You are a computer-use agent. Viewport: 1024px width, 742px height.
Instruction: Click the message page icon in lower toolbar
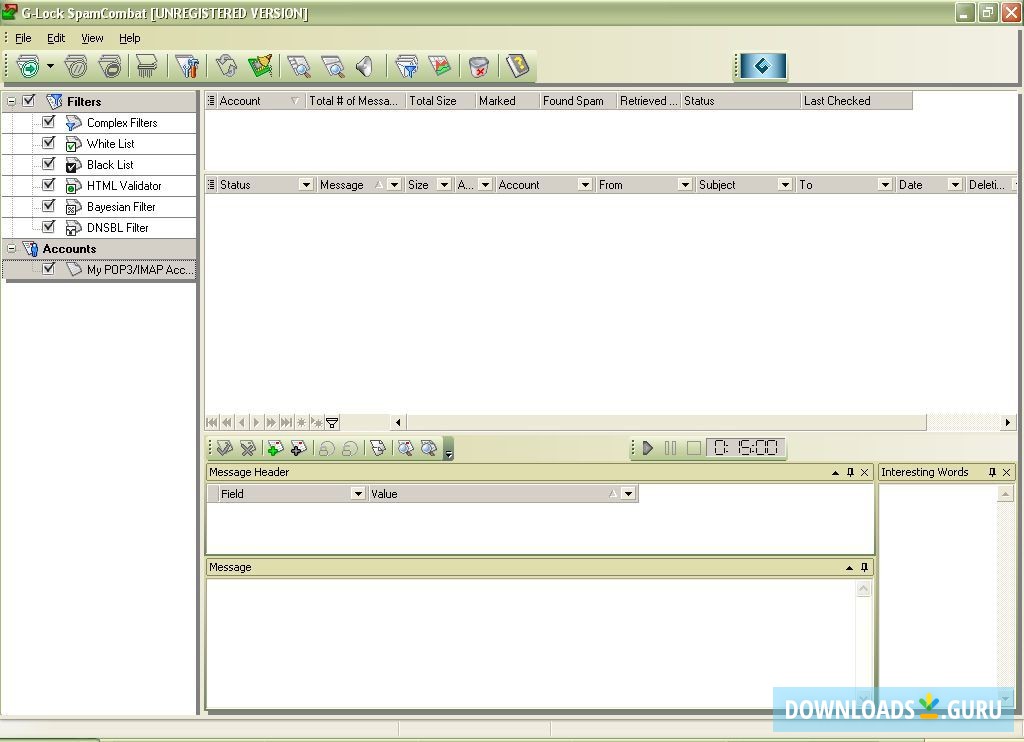(x=378, y=448)
